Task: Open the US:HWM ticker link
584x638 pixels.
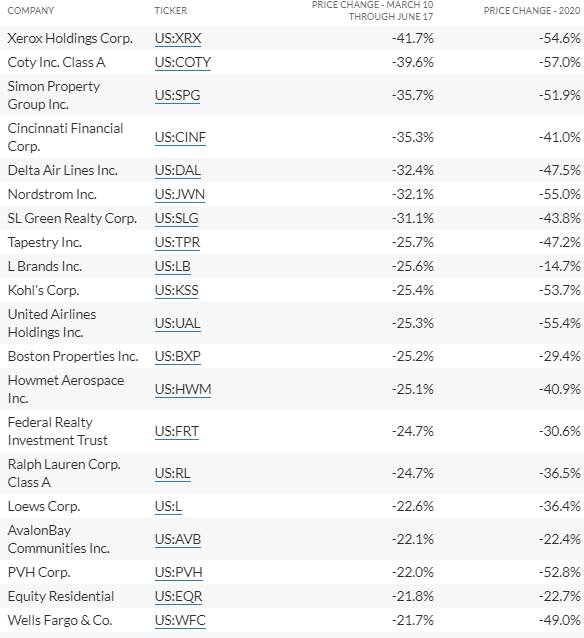Action: click(183, 389)
